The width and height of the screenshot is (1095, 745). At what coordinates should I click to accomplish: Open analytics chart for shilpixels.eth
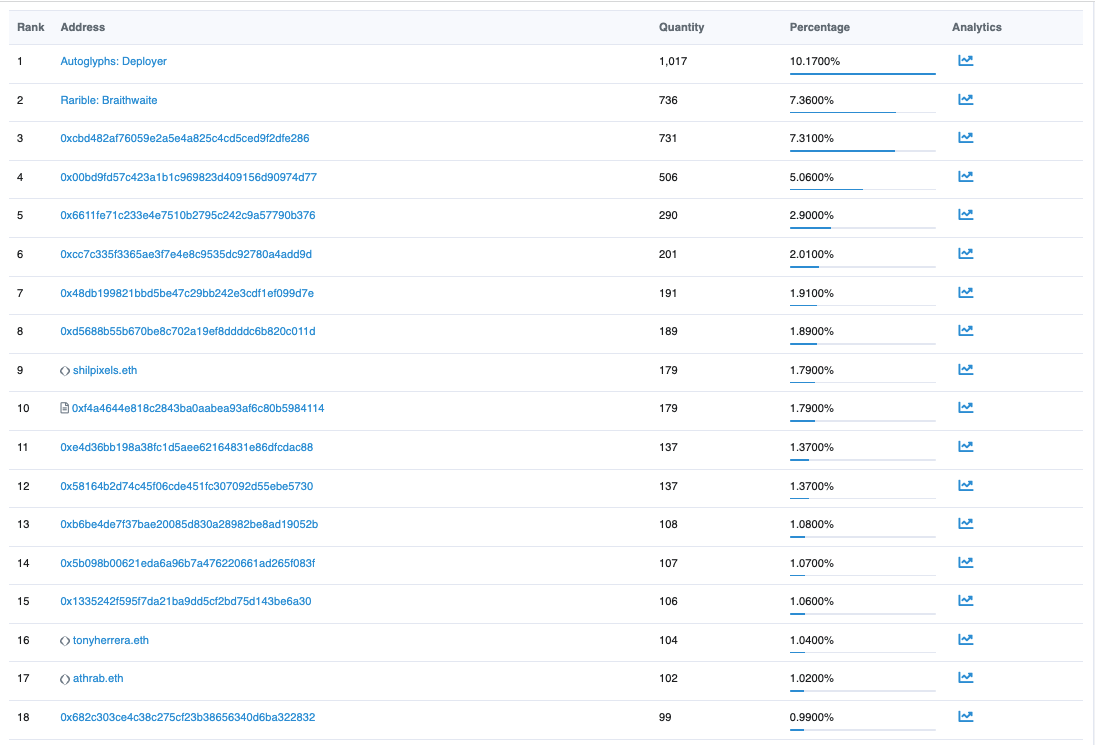[x=965, y=370]
